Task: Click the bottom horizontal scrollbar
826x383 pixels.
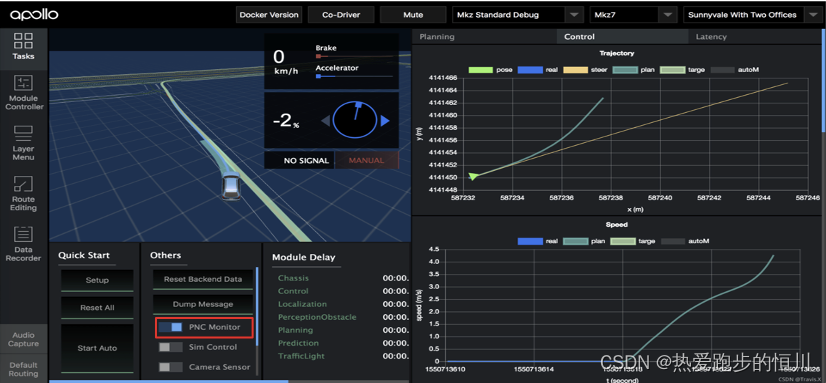Action: tap(169, 381)
